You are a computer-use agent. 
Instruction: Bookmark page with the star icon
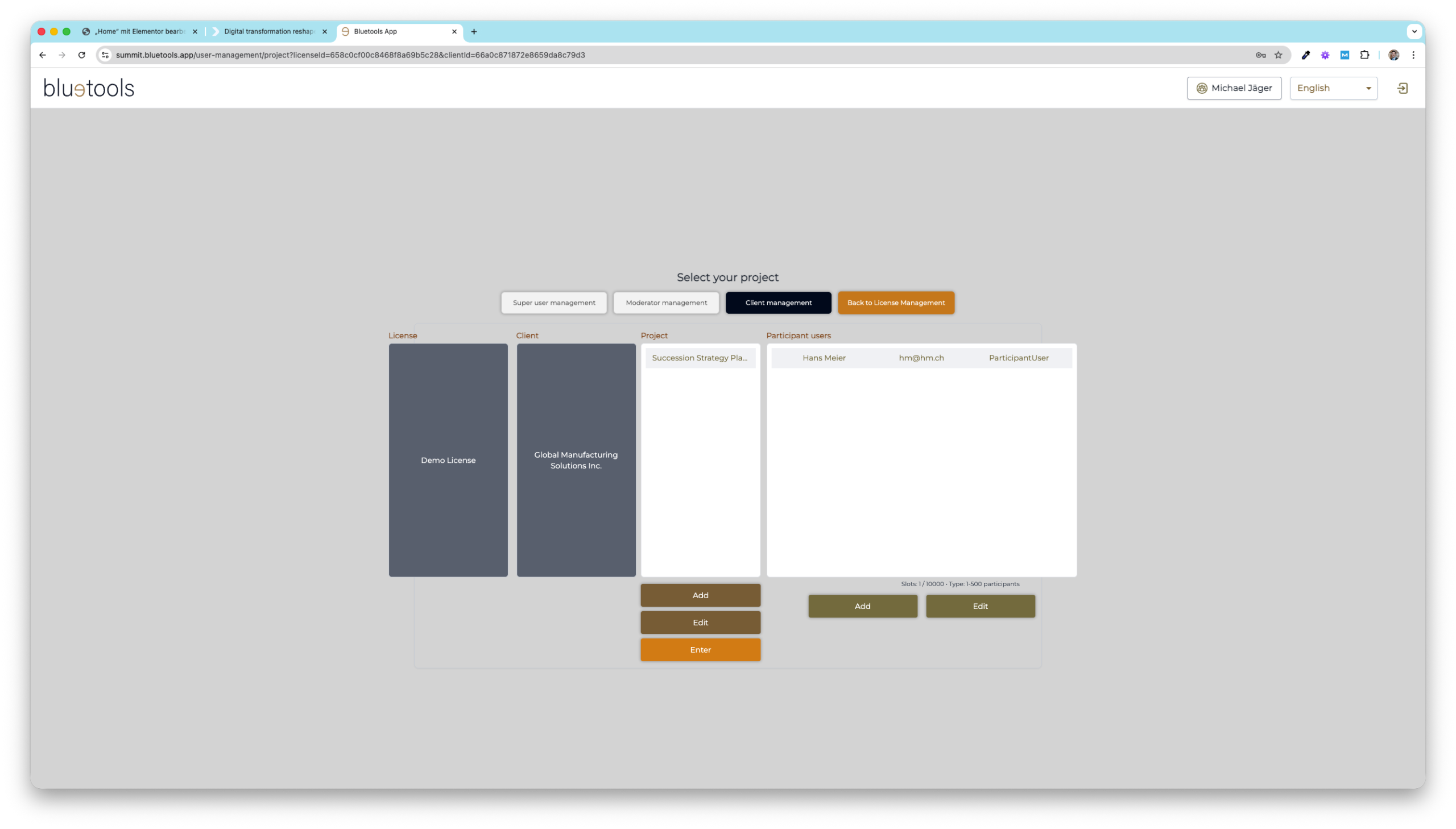[x=1279, y=55]
